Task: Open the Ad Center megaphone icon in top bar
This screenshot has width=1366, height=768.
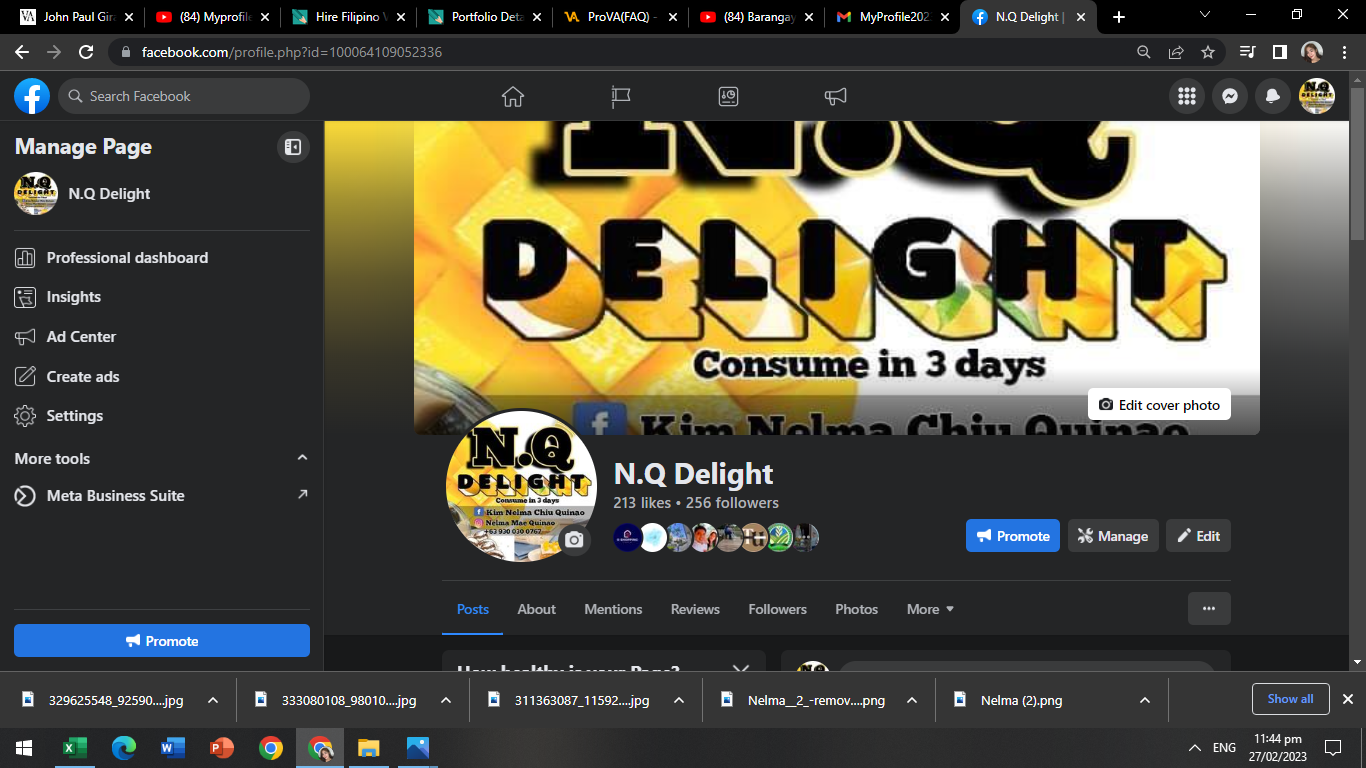Action: (x=836, y=96)
